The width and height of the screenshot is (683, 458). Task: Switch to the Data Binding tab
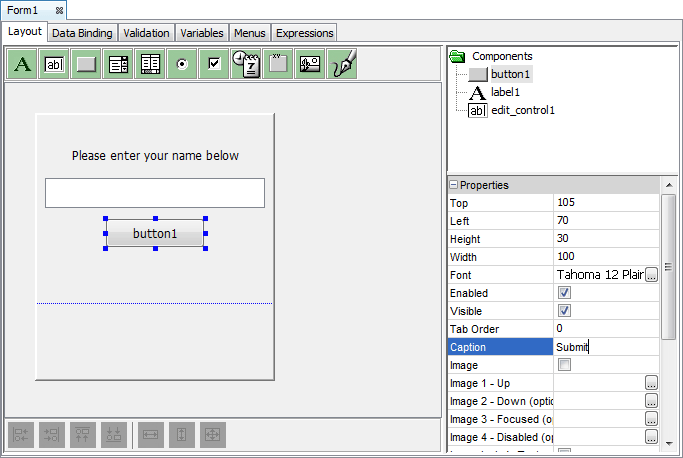tap(82, 33)
